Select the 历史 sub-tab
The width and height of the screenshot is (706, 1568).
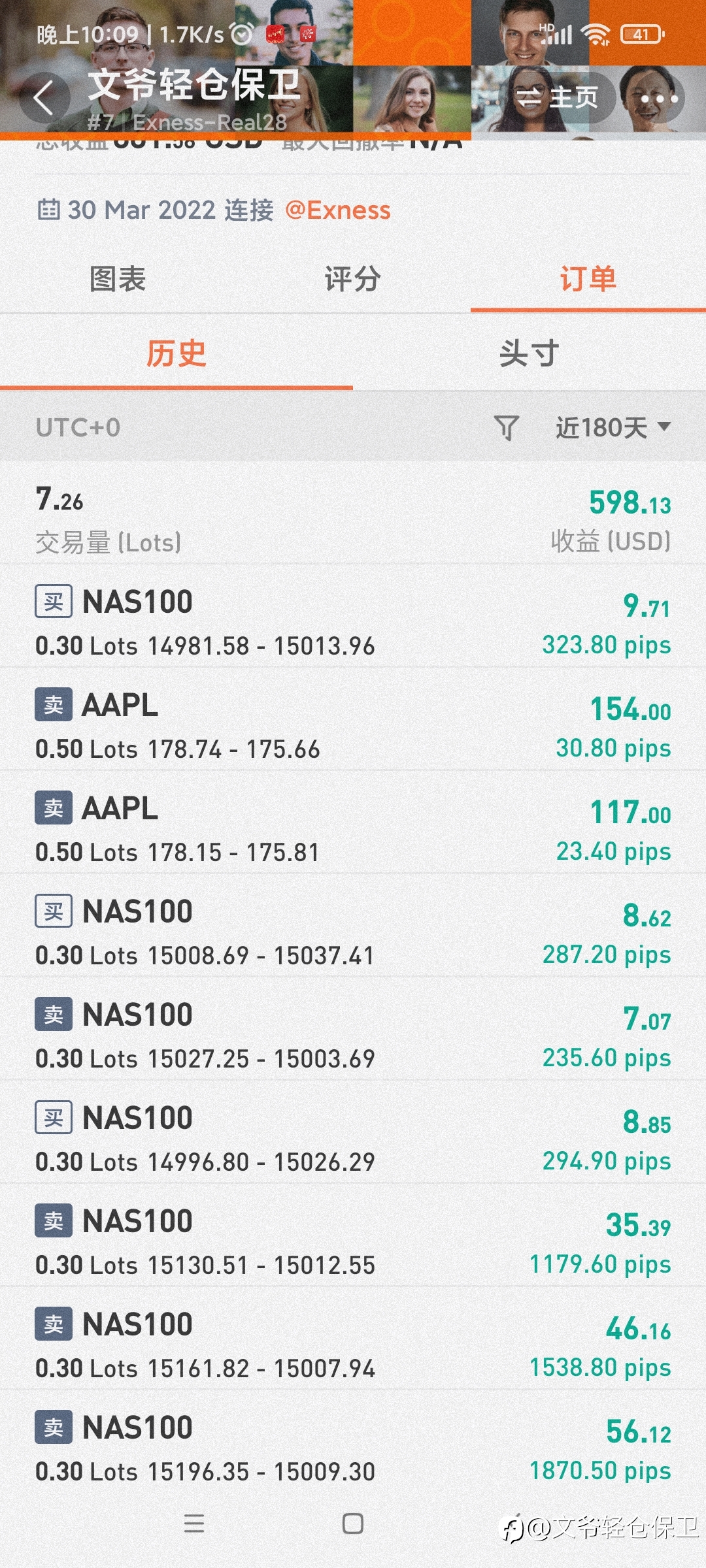pyautogui.click(x=176, y=354)
